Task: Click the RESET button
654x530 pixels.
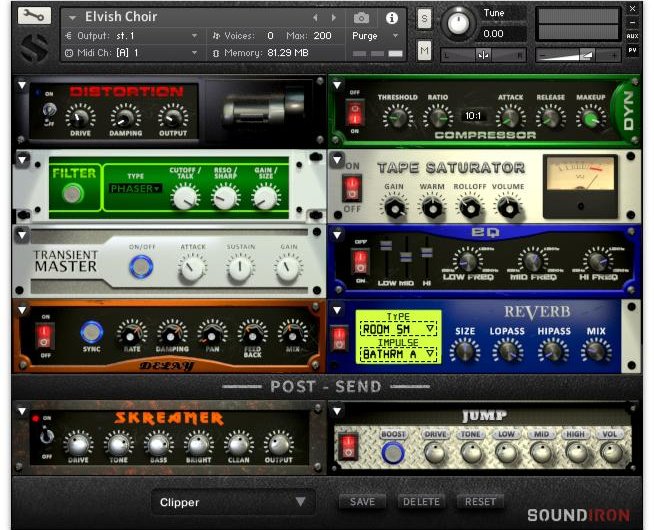Action: point(480,502)
